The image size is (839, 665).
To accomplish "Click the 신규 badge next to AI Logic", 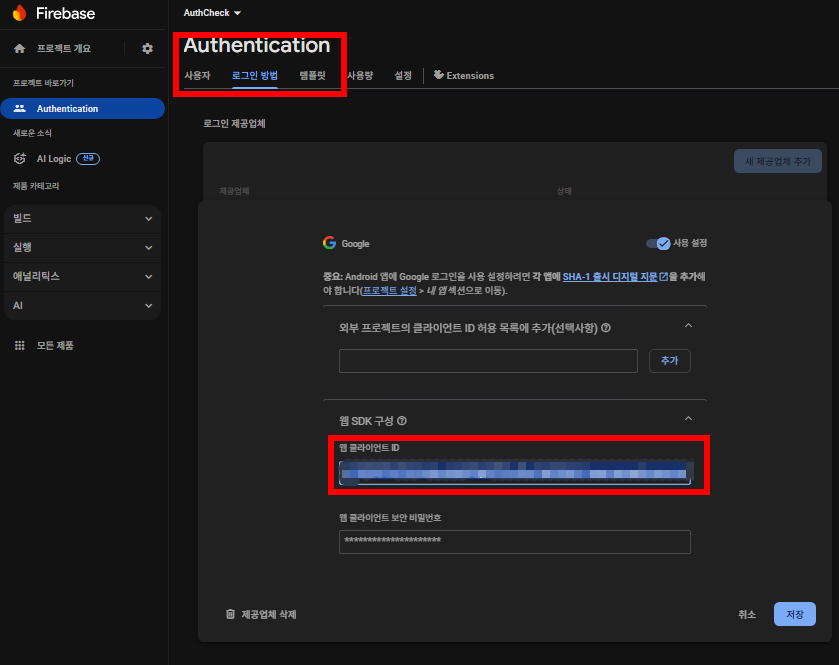I will [x=88, y=158].
